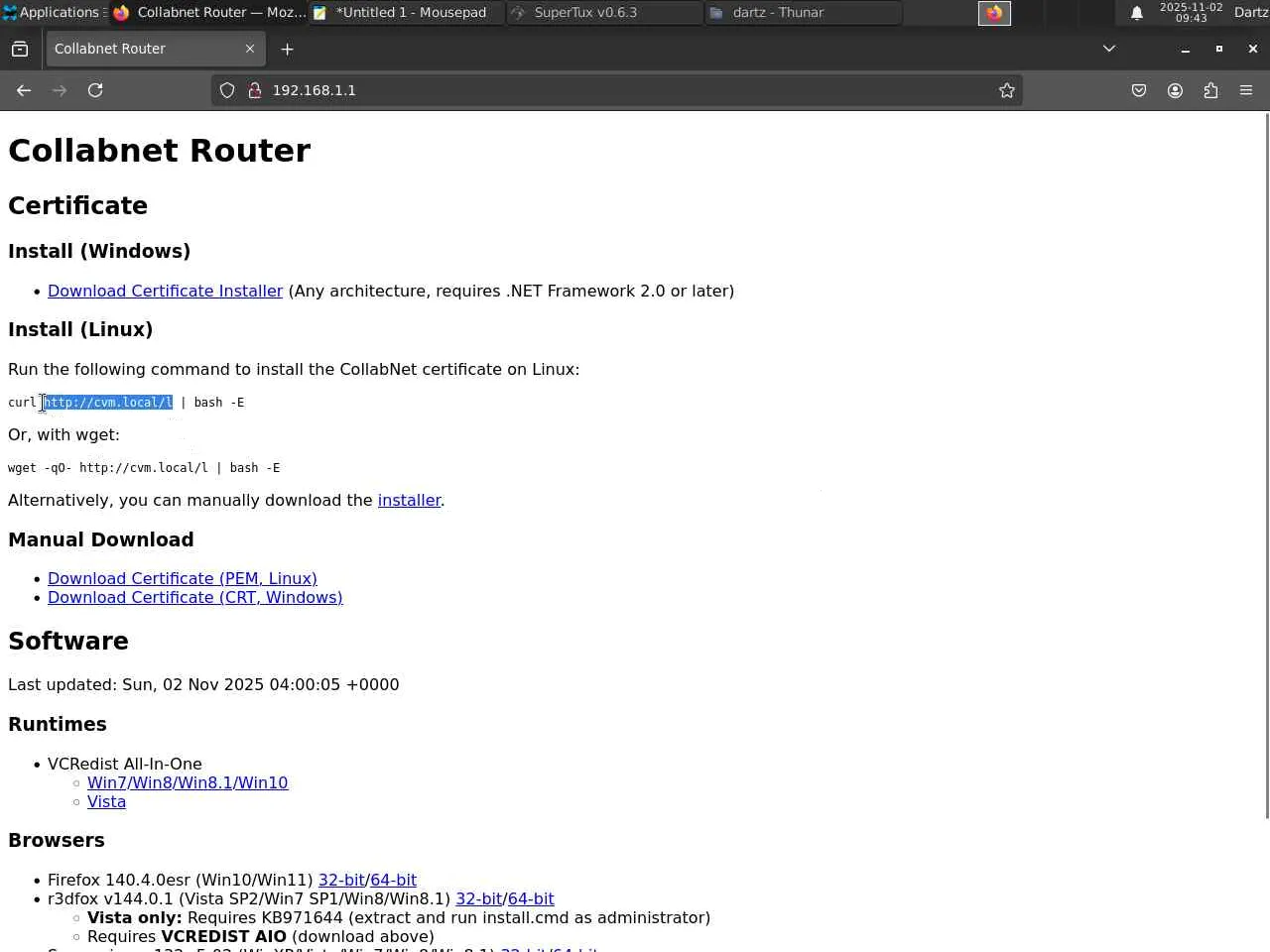
Task: Open the Vista VCRedist link
Action: 106,801
